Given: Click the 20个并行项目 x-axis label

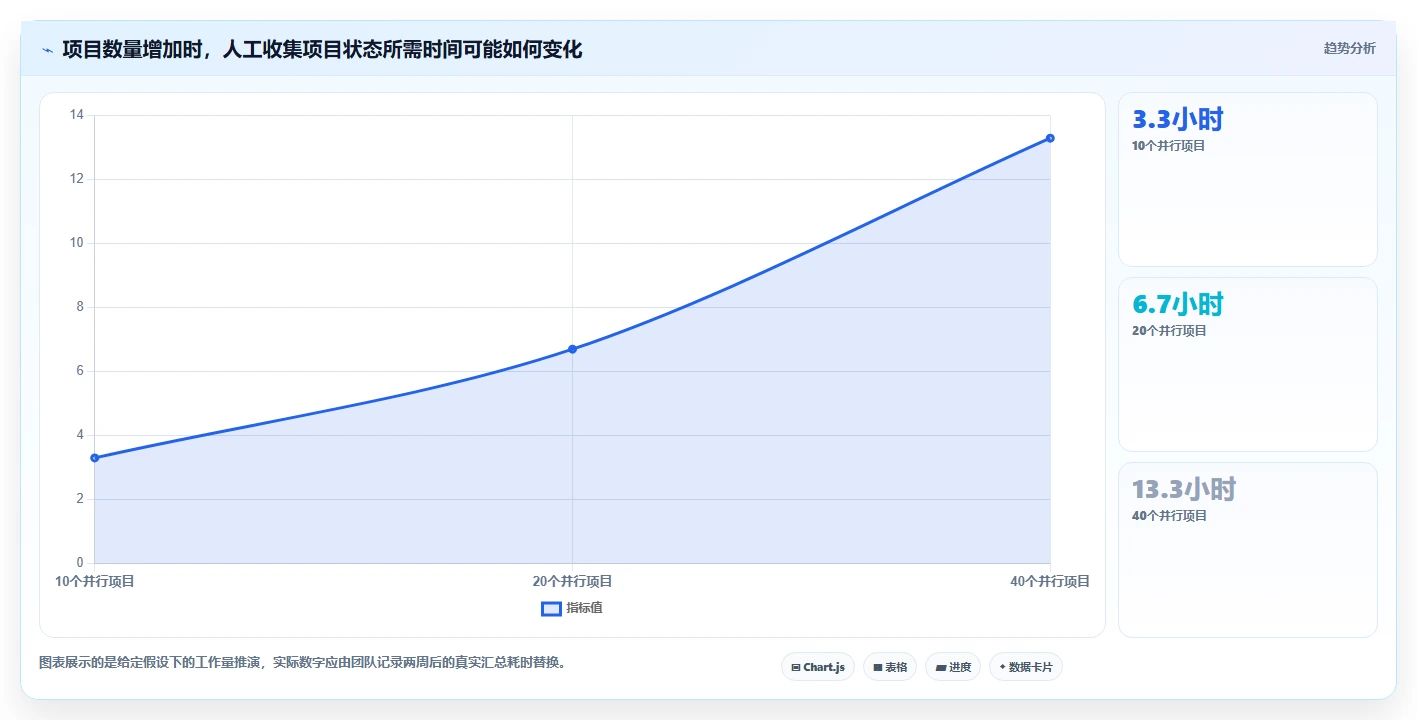Looking at the screenshot, I should click(572, 581).
